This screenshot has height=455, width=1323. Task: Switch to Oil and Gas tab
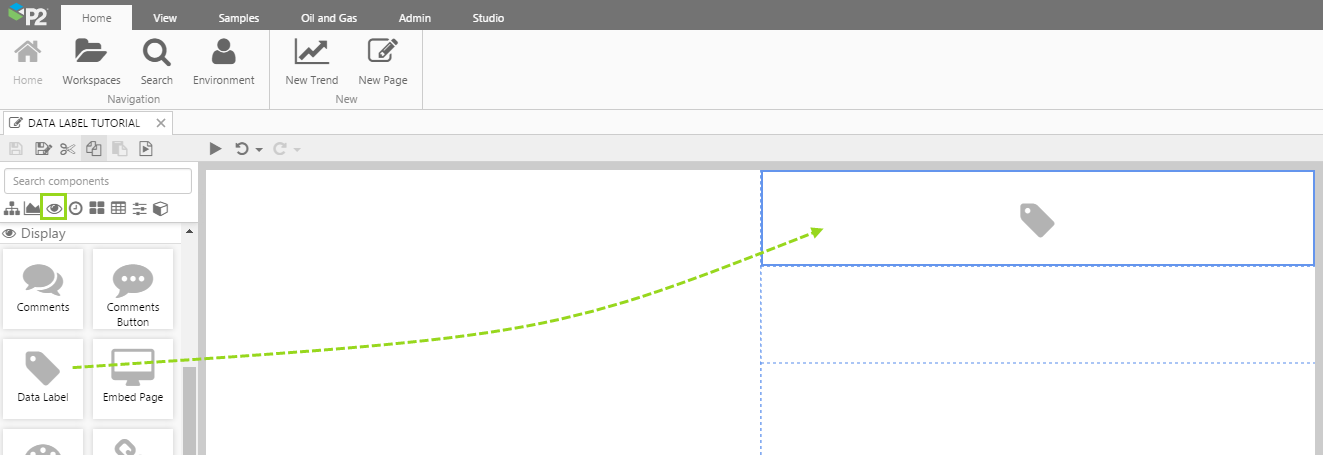(x=329, y=18)
